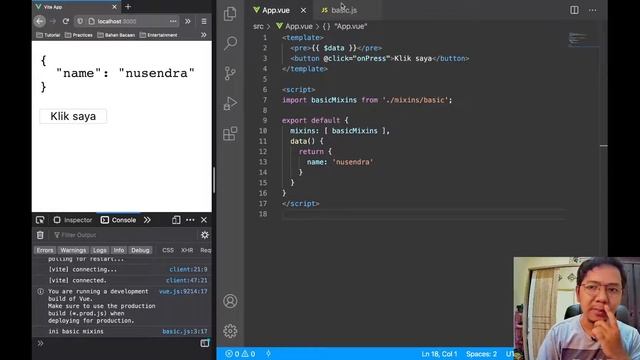The image size is (640, 360).
Task: Toggle the Logs console filter
Action: 100,250
